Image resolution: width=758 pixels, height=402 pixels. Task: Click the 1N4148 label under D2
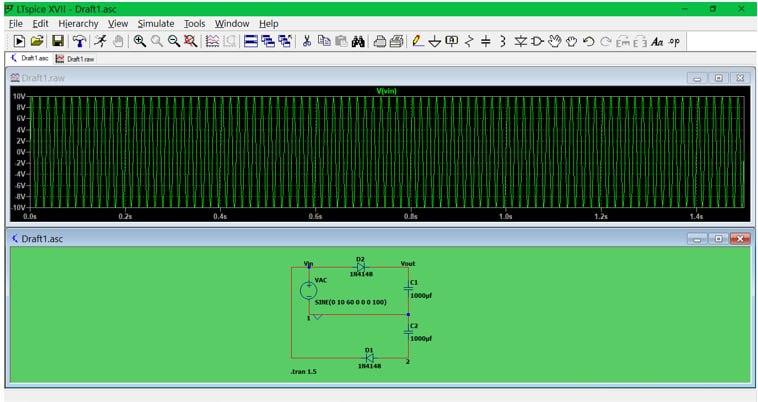[361, 274]
